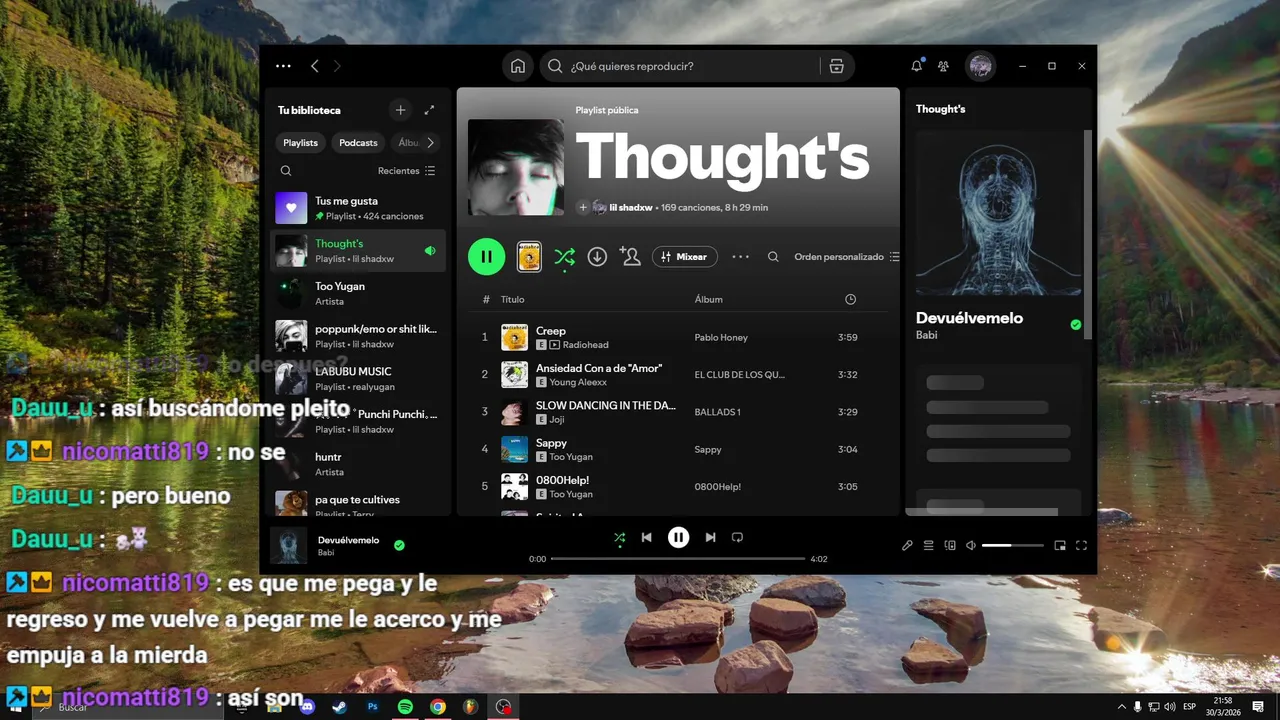This screenshot has height=720, width=1280.
Task: Search within the playlist
Action: (773, 257)
